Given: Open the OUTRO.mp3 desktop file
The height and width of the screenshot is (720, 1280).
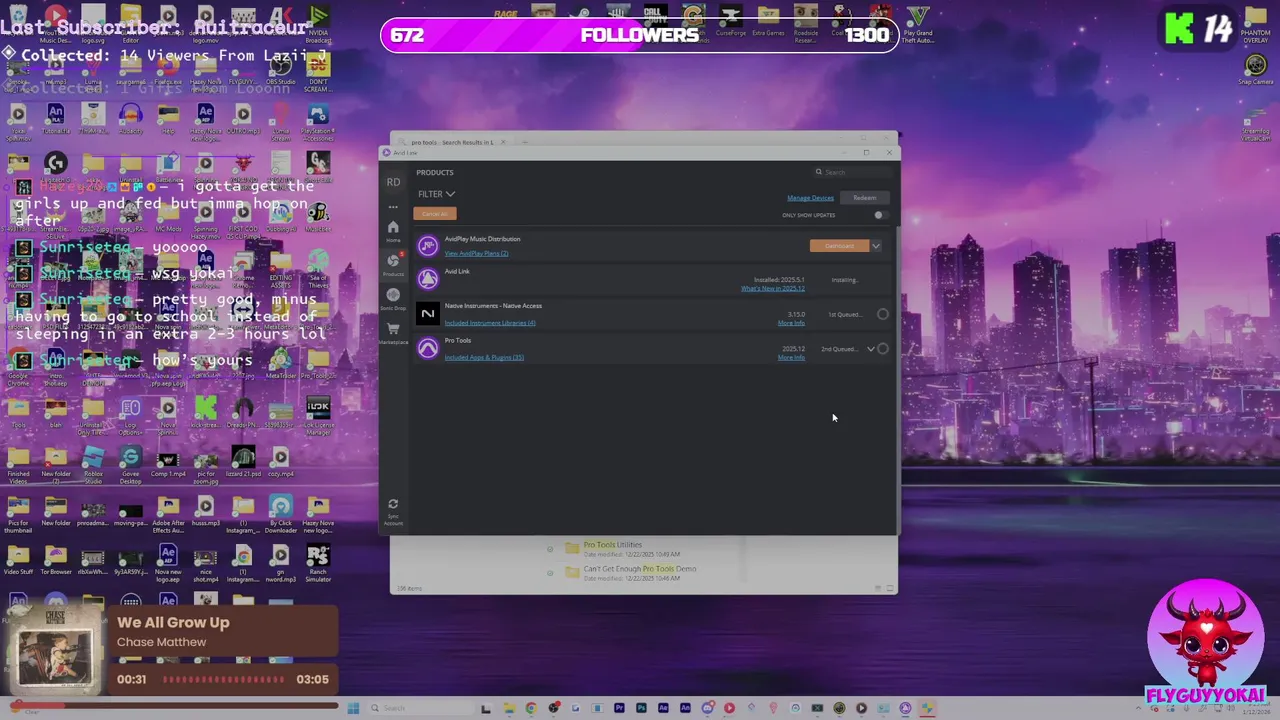Looking at the screenshot, I should 243,118.
